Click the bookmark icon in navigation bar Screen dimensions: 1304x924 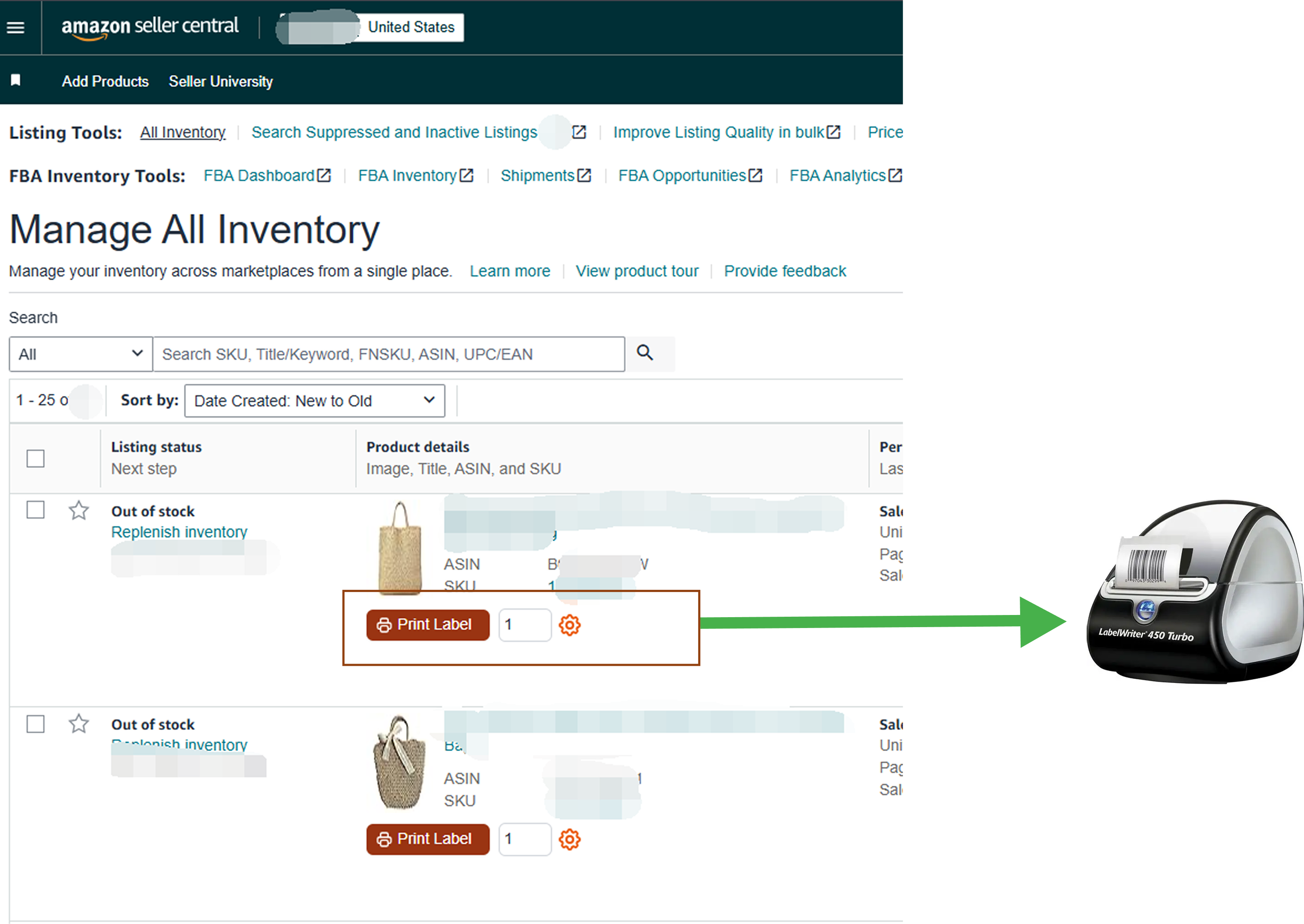(16, 80)
